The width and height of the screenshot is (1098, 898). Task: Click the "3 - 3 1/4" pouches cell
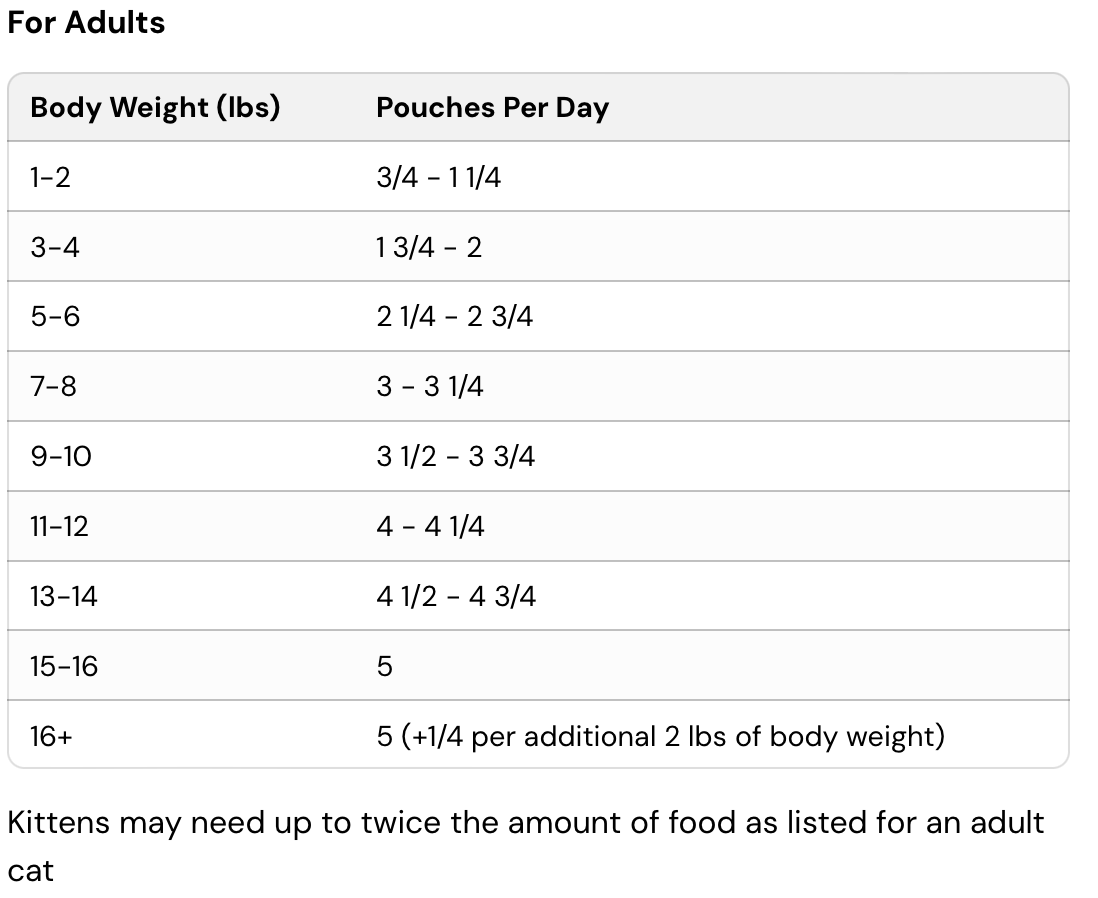coord(430,386)
